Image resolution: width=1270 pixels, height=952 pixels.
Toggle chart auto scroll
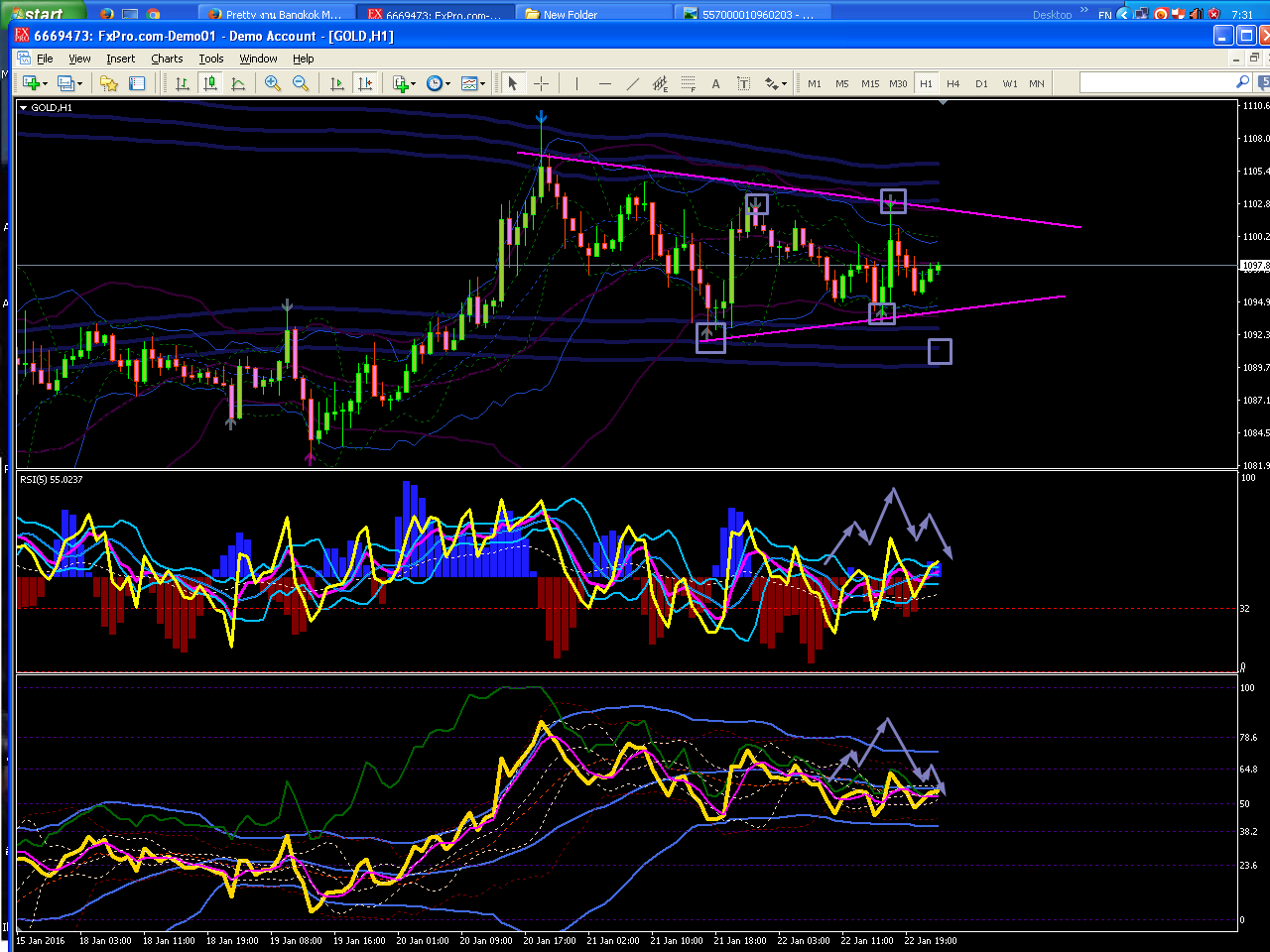pos(337,83)
